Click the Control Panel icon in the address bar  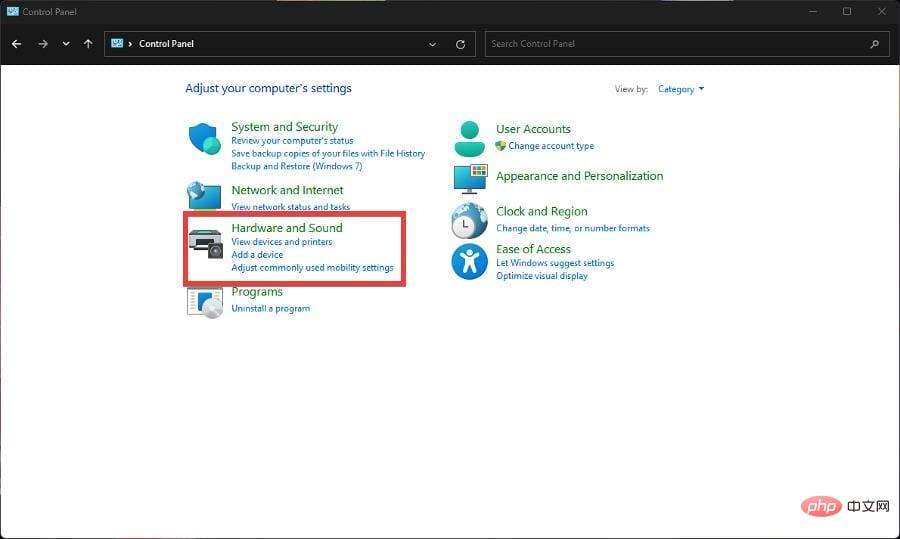(117, 43)
